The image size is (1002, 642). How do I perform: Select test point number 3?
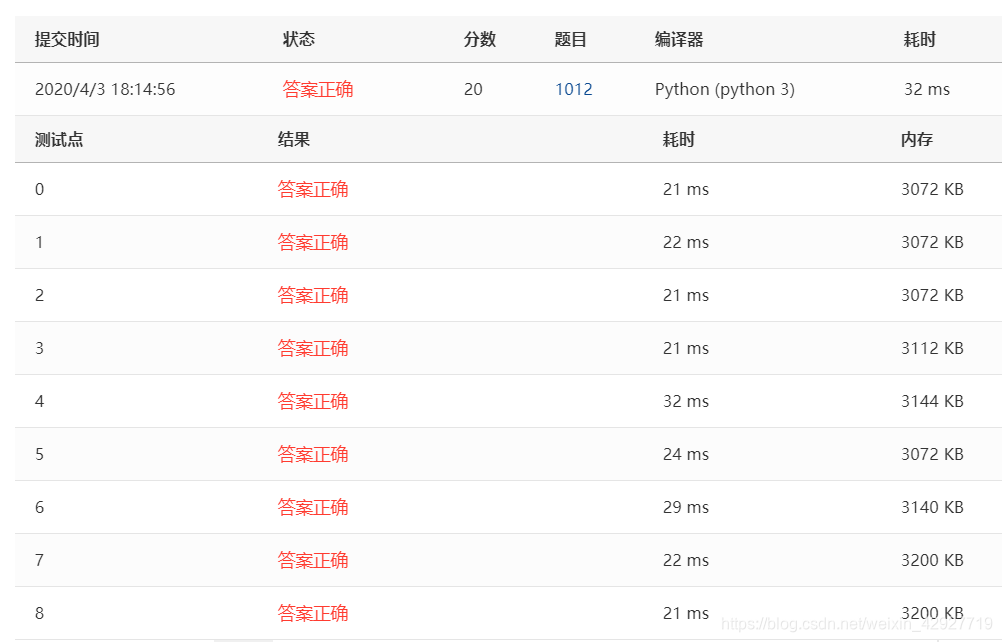[40, 348]
